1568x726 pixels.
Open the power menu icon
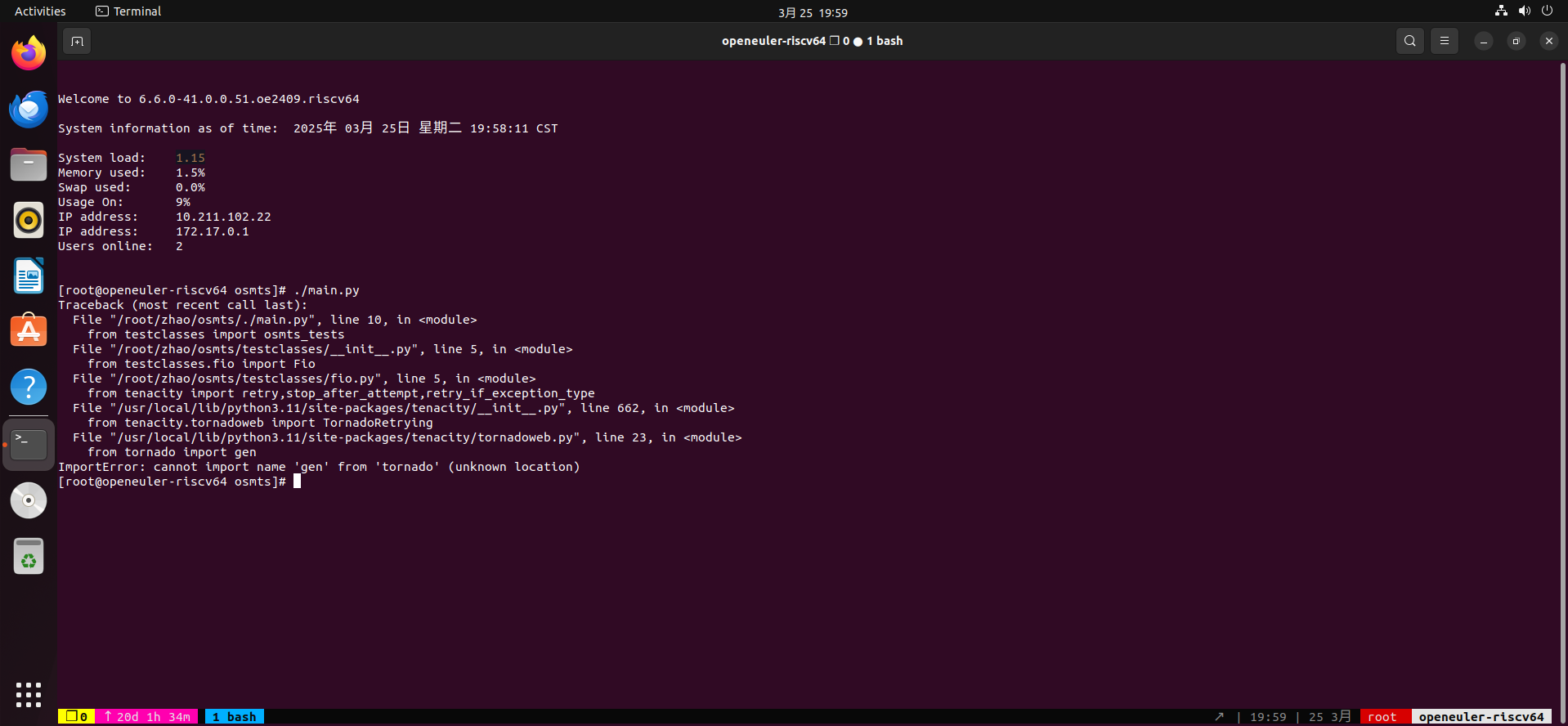tap(1547, 11)
